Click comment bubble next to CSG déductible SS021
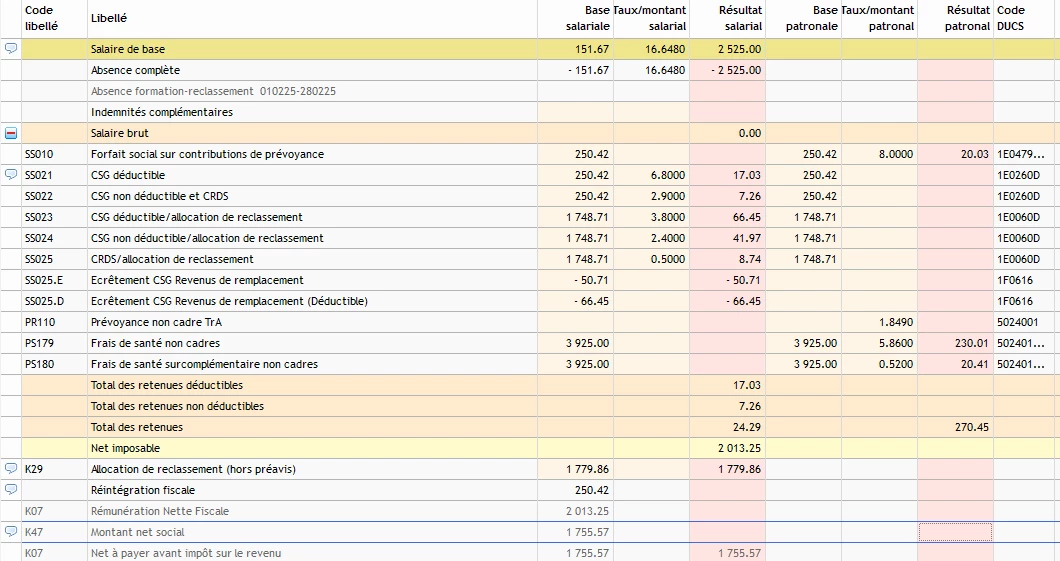The height and width of the screenshot is (561, 1060). click(x=11, y=174)
